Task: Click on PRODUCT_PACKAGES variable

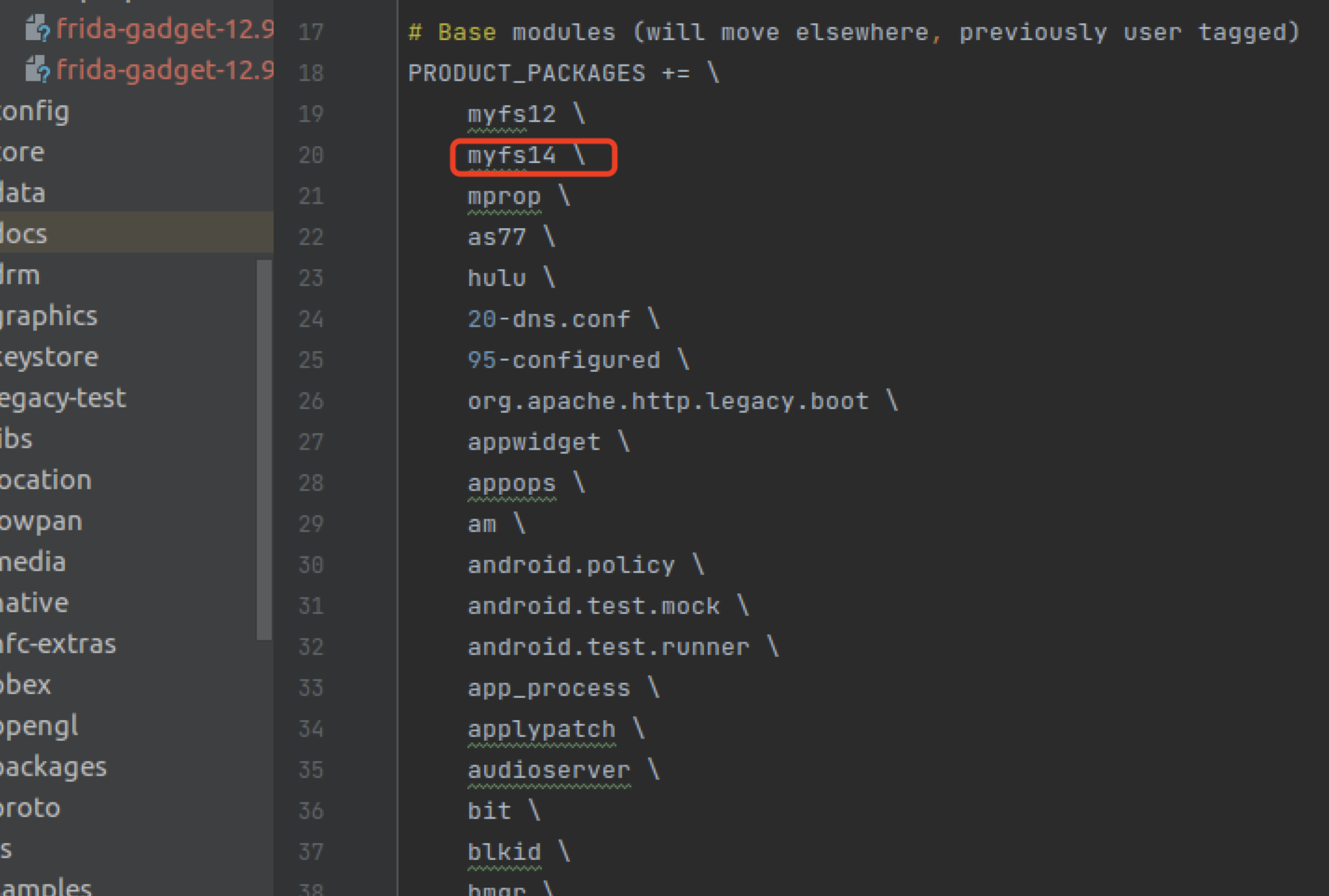Action: point(526,73)
